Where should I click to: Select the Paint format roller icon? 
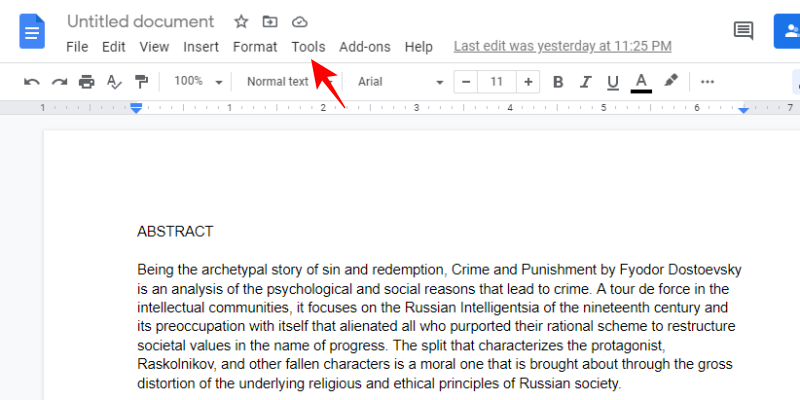[141, 82]
